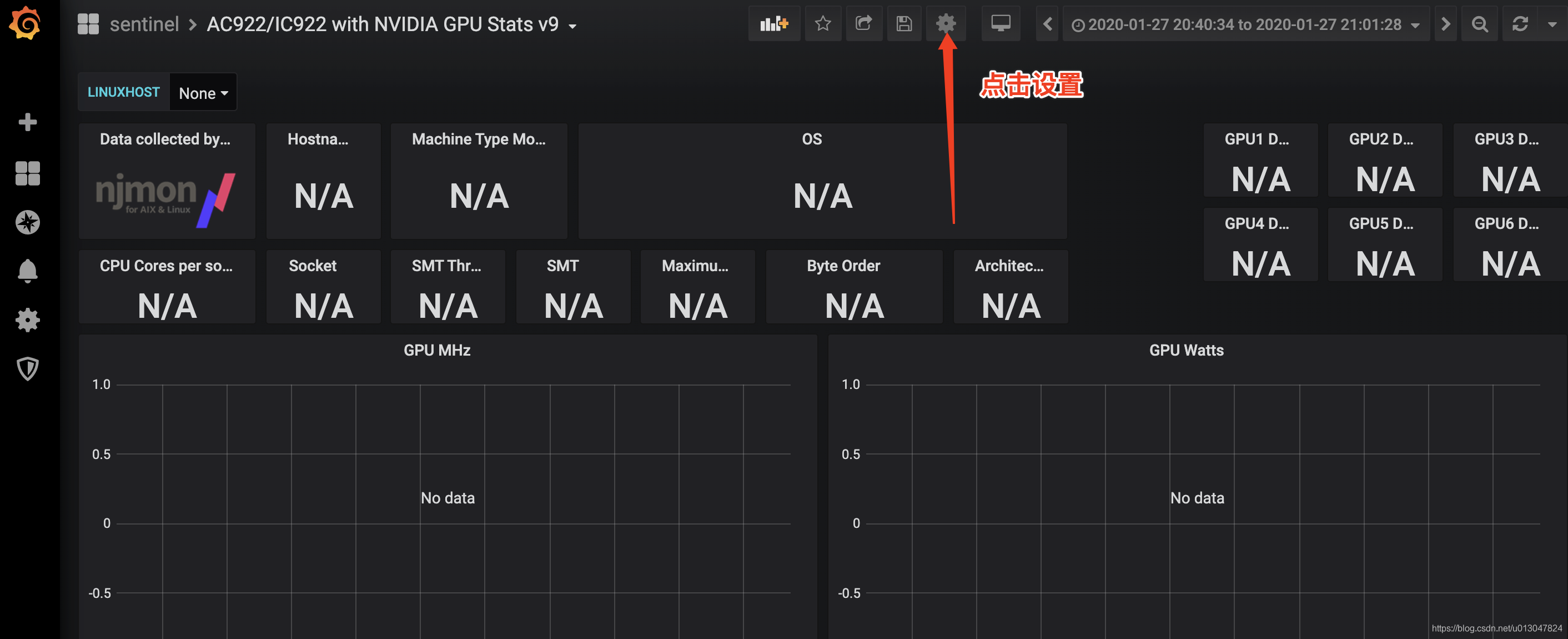This screenshot has height=639, width=1568.
Task: Open the Create plus menu in sidebar
Action: [x=27, y=122]
